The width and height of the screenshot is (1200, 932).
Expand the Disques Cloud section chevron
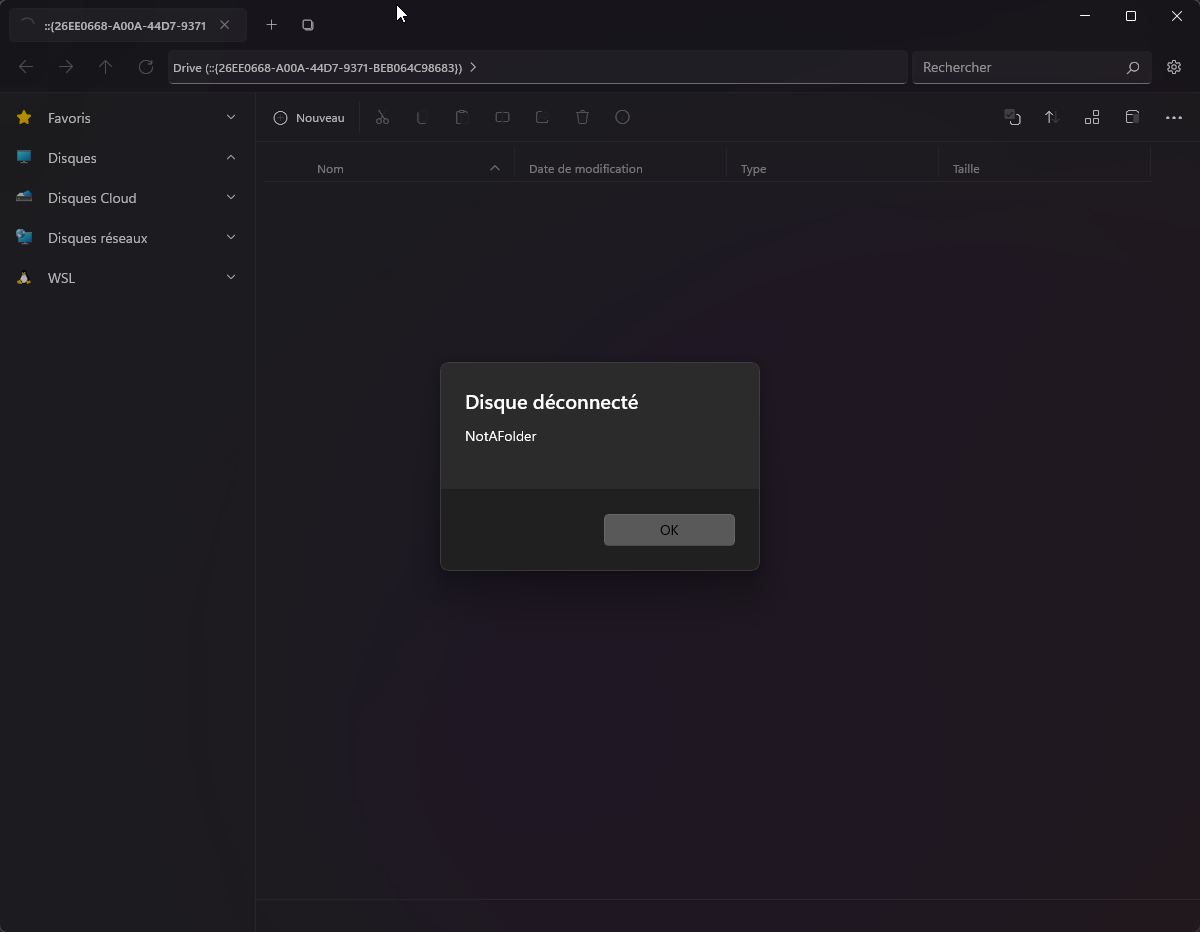231,197
